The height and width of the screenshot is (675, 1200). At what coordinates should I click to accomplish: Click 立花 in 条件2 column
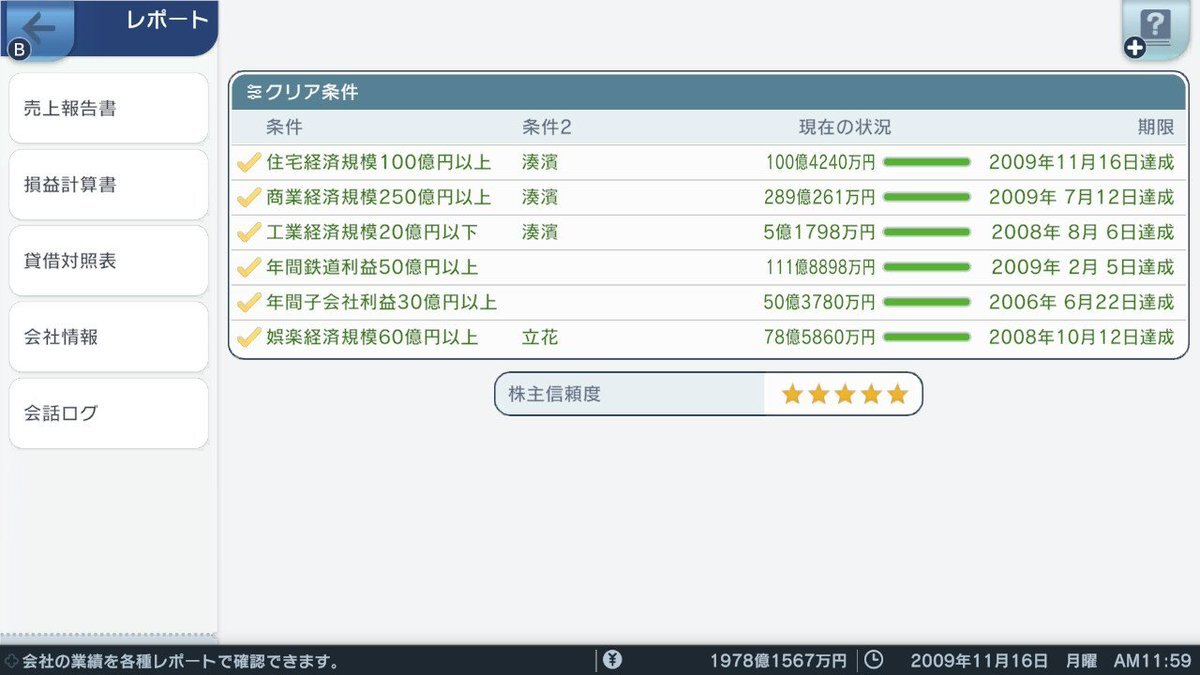(540, 337)
